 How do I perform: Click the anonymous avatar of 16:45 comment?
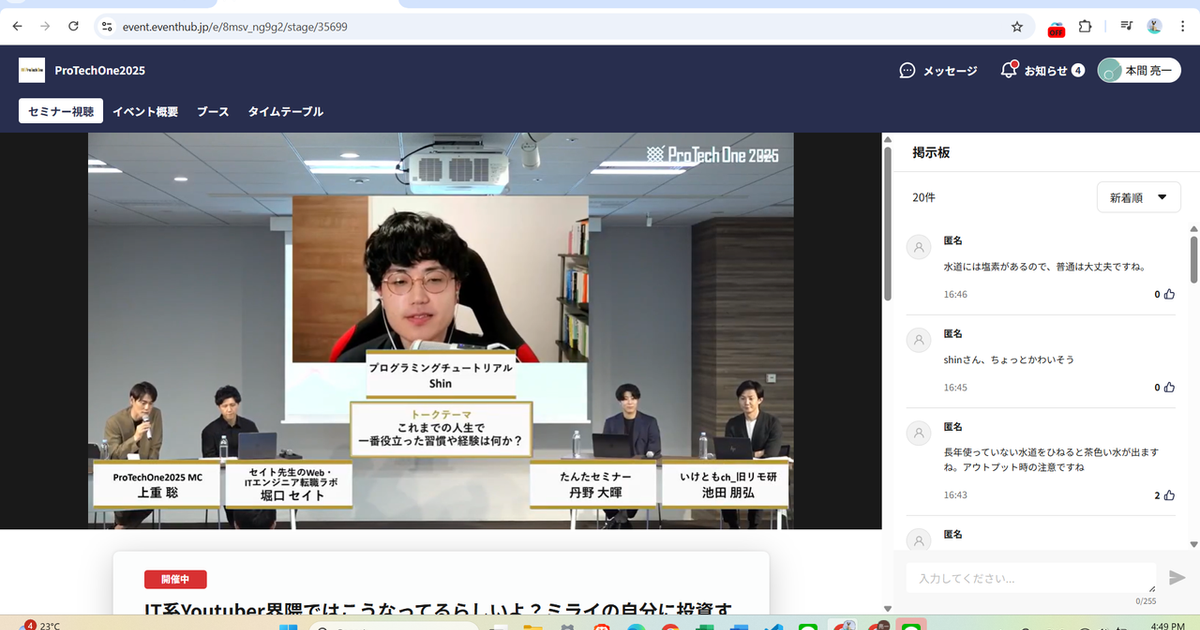click(x=918, y=340)
